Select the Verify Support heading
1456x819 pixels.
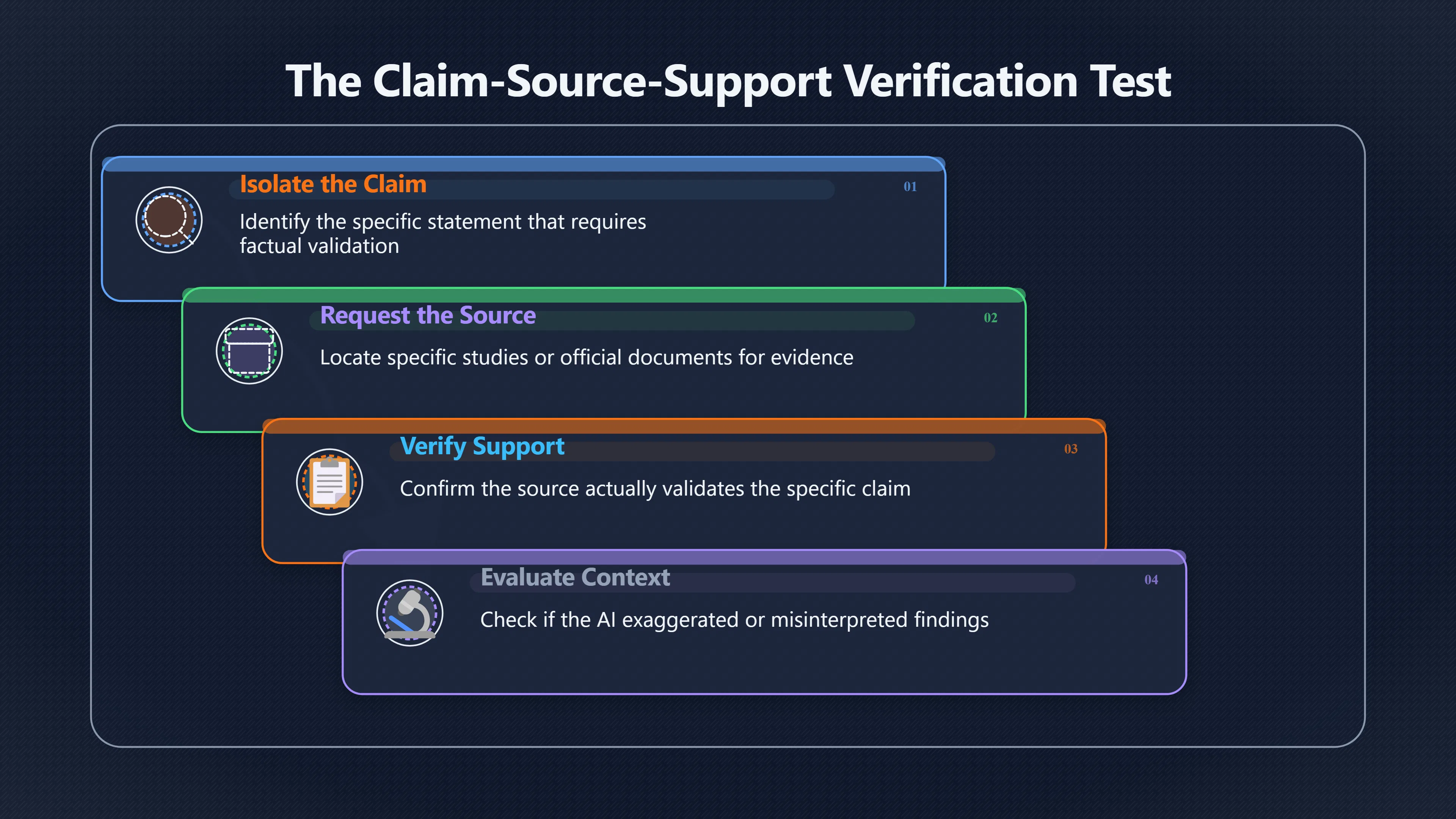pyautogui.click(x=482, y=447)
